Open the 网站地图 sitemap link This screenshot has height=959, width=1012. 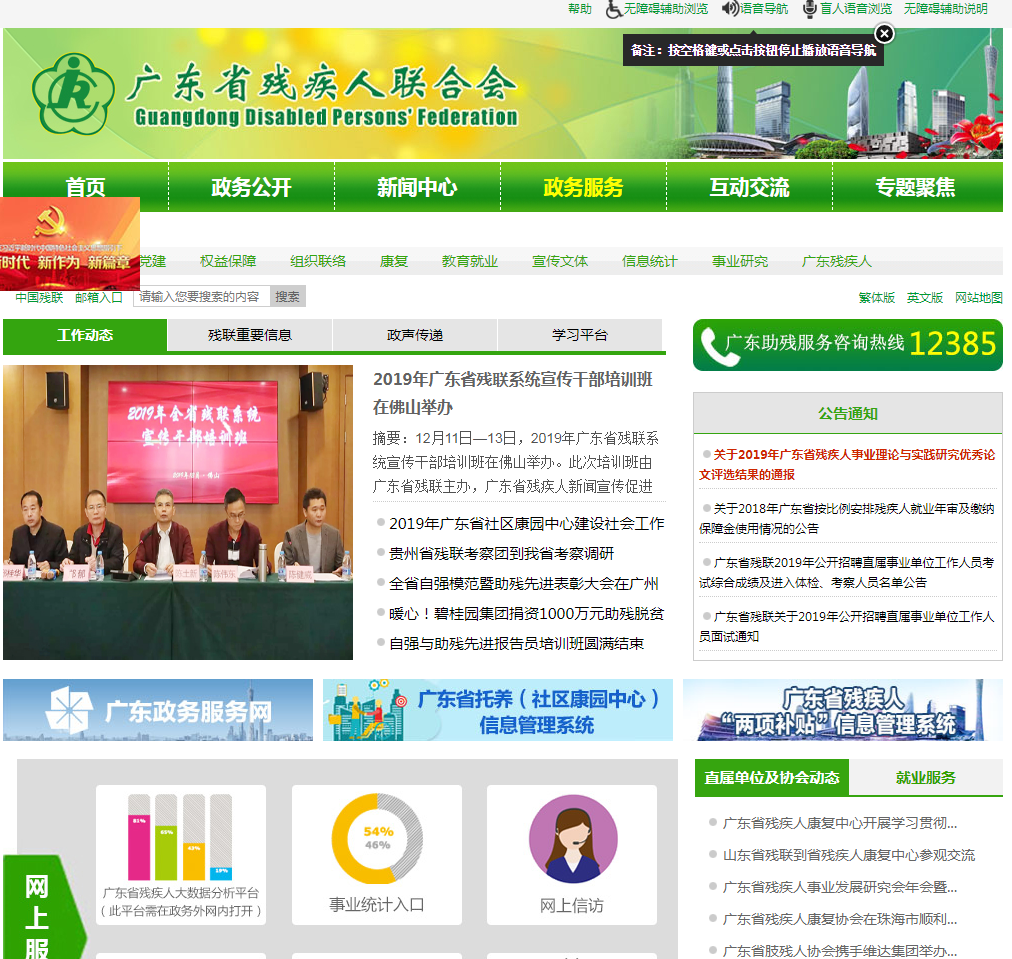pos(978,296)
